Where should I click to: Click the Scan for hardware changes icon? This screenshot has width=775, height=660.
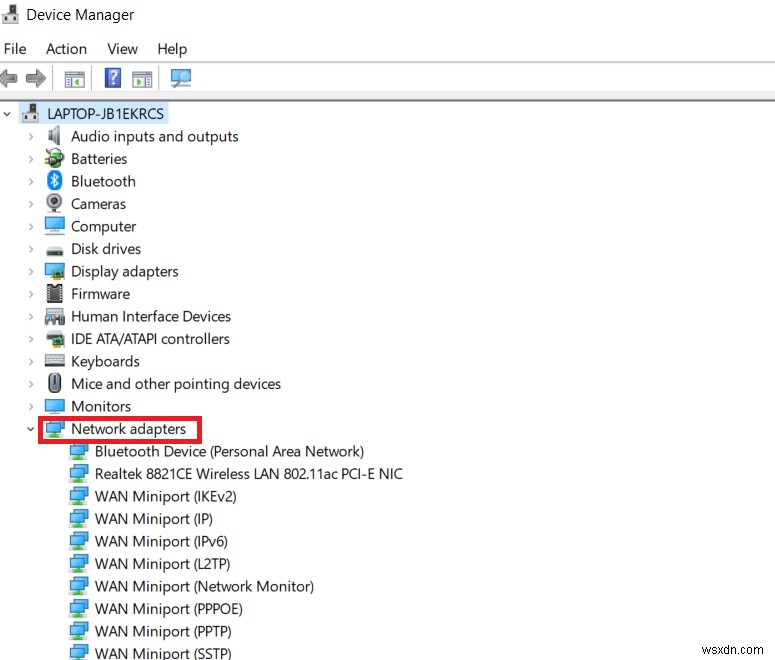(x=180, y=78)
